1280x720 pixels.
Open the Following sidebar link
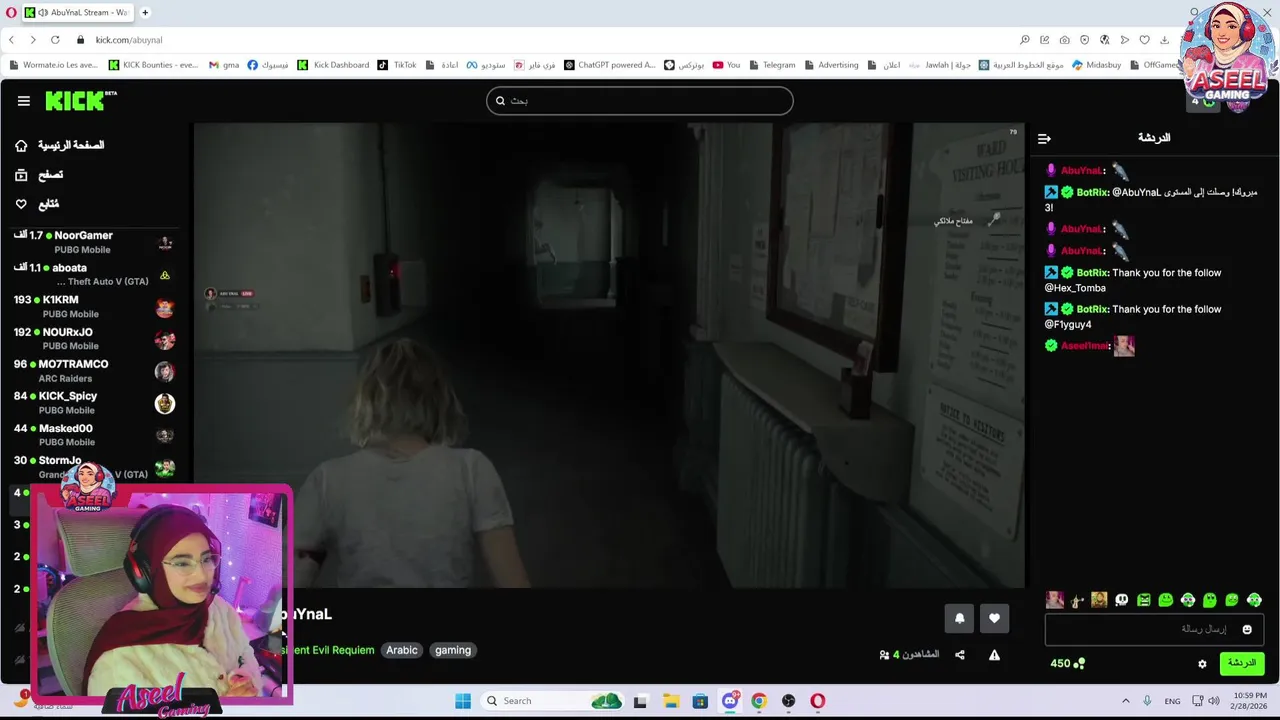click(x=37, y=204)
